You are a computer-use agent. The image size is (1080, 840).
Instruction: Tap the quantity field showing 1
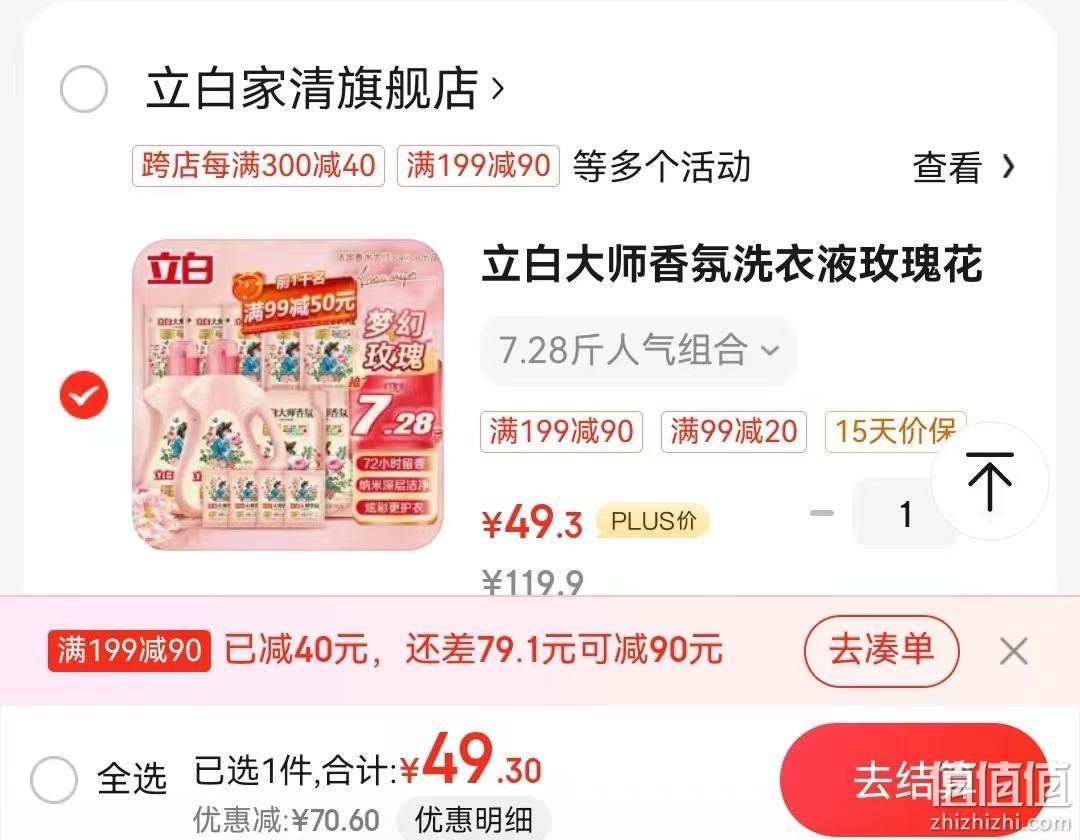pyautogui.click(x=904, y=514)
